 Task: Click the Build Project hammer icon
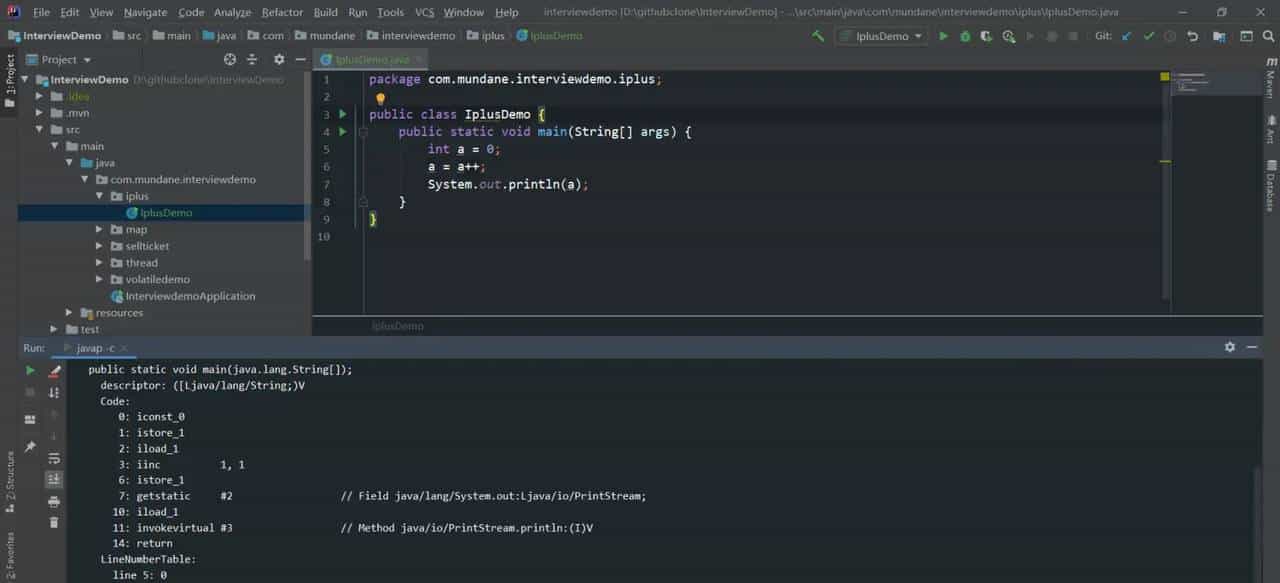pyautogui.click(x=818, y=36)
